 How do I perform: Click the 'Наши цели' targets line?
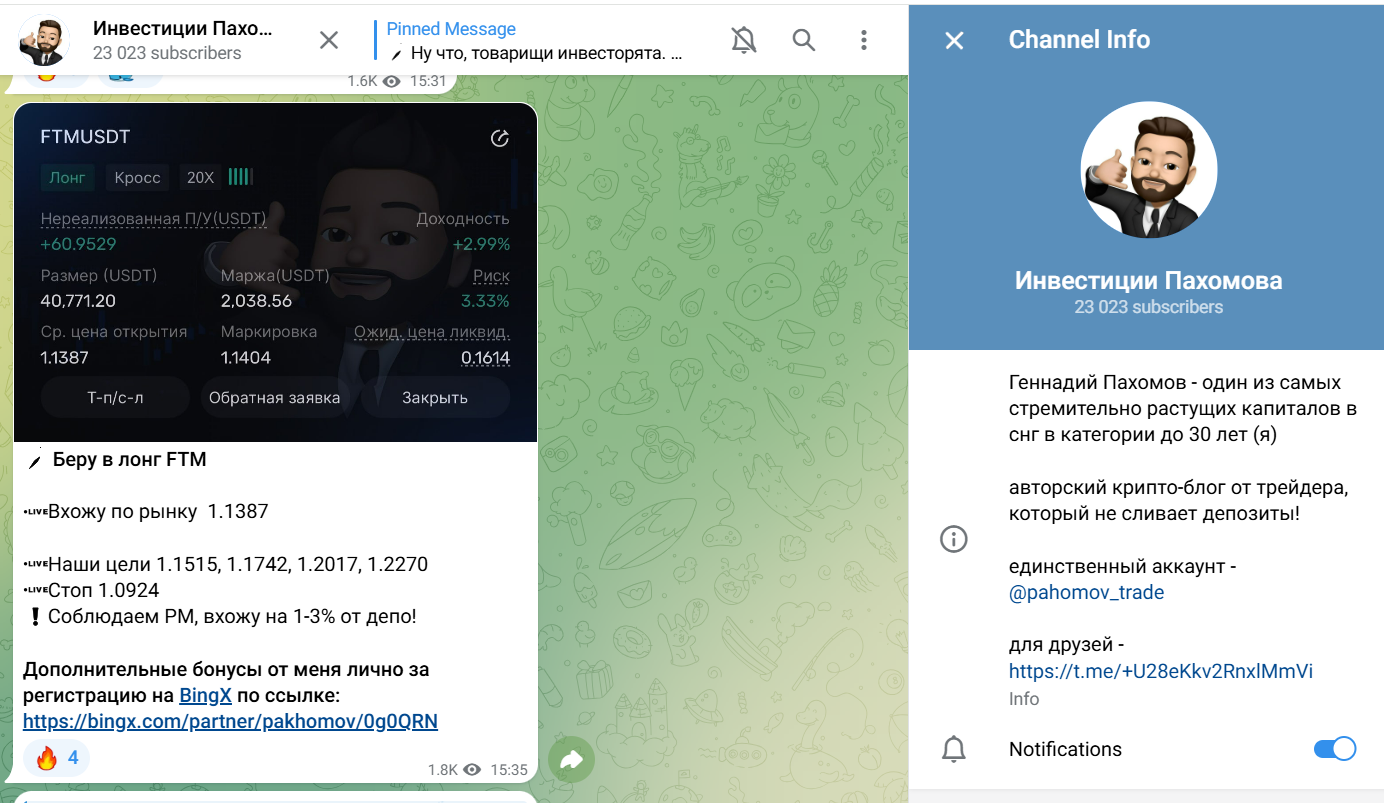coord(238,564)
